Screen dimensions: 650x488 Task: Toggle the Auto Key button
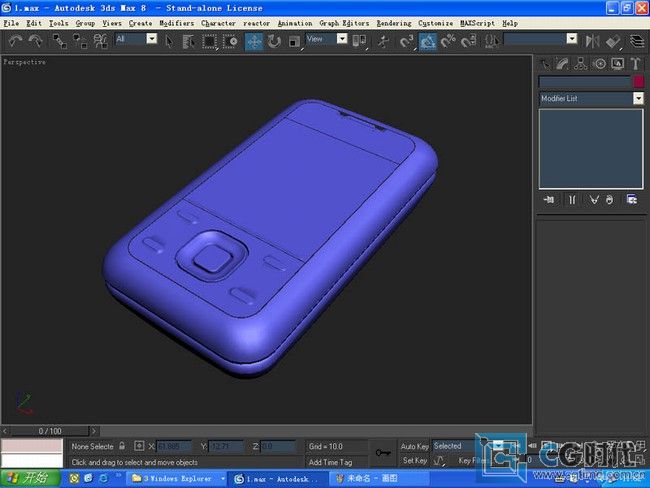pos(414,447)
